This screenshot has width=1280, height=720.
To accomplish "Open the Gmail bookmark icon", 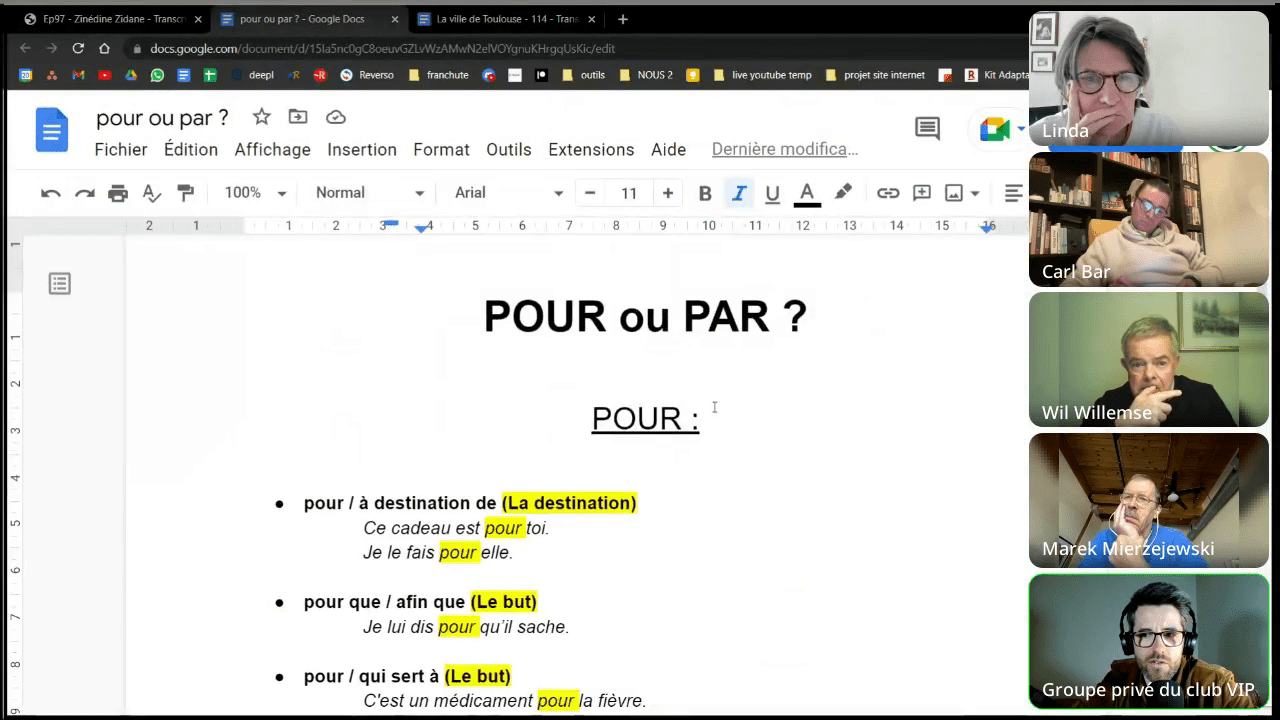I will 78,75.
